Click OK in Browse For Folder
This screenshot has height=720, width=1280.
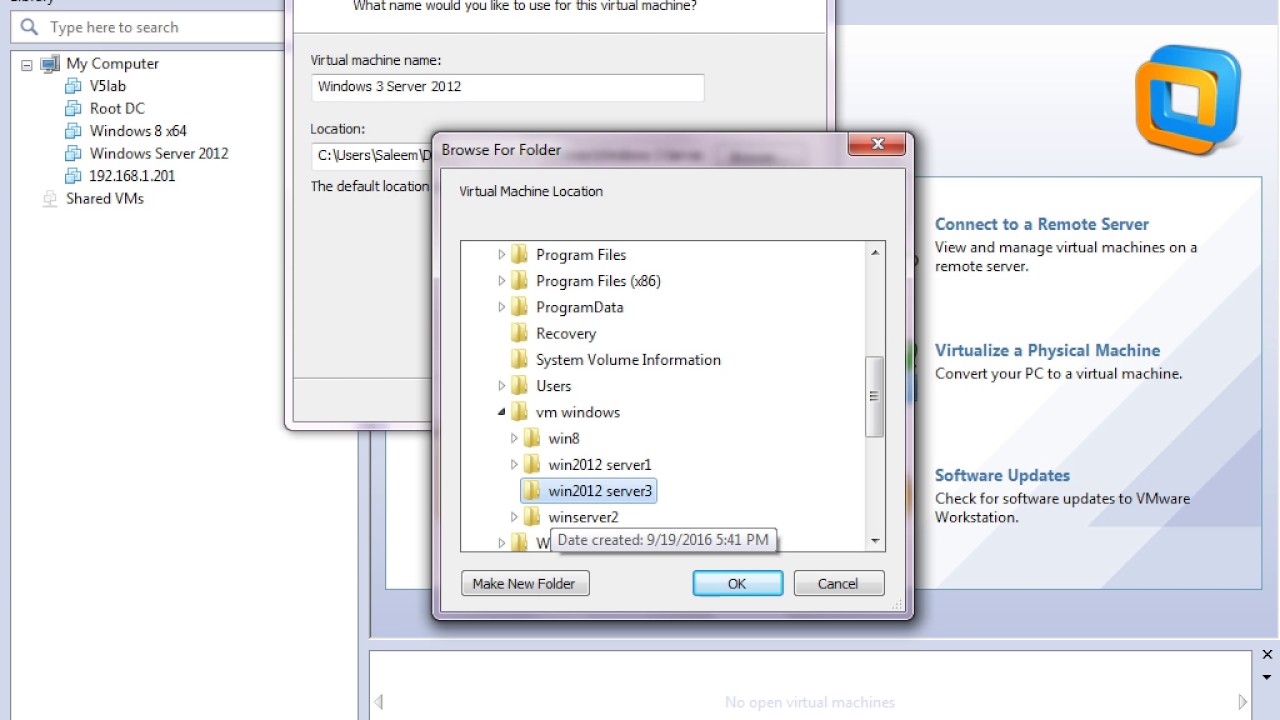(x=737, y=583)
